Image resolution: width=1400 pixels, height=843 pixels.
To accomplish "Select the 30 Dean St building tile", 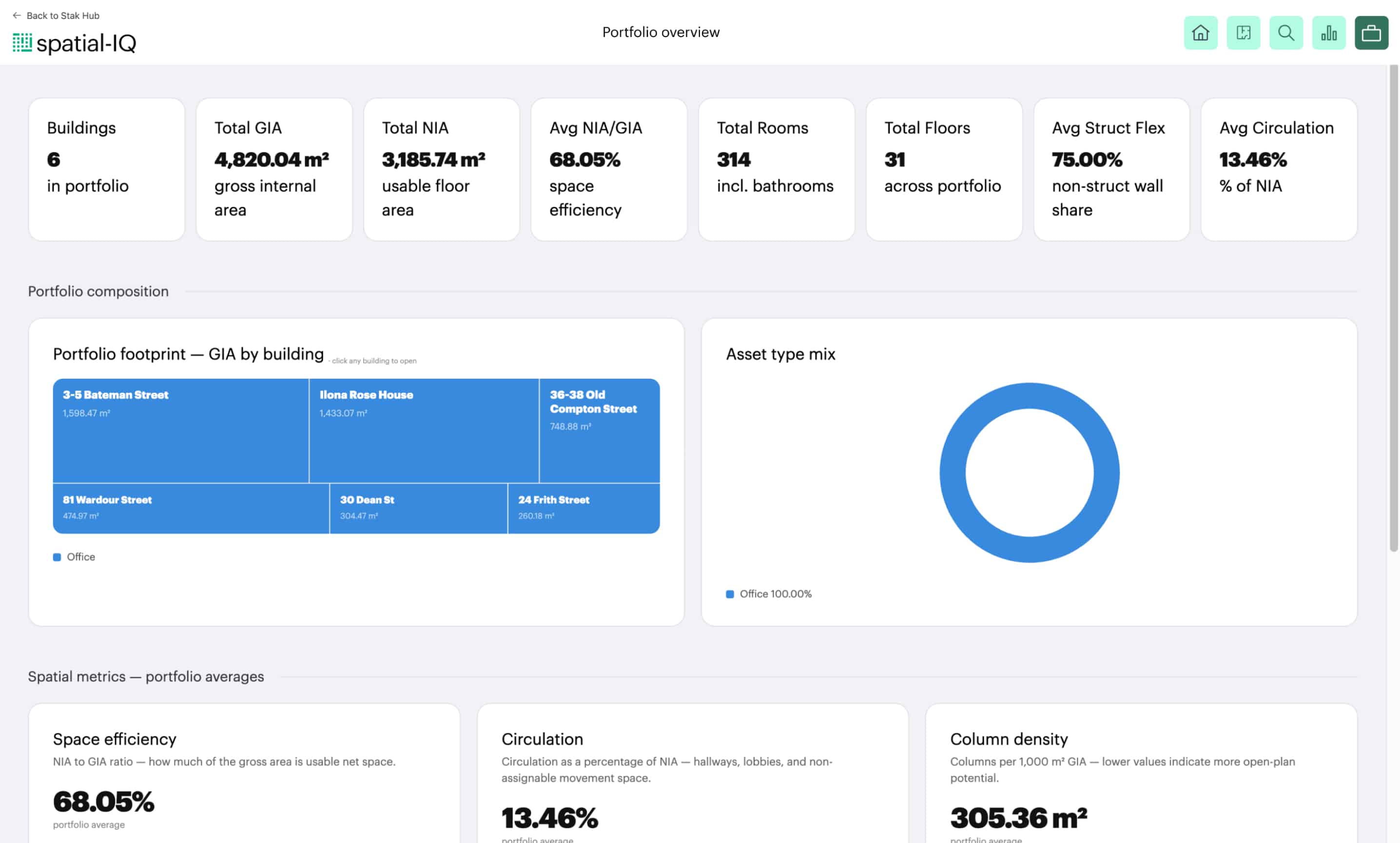I will [419, 508].
